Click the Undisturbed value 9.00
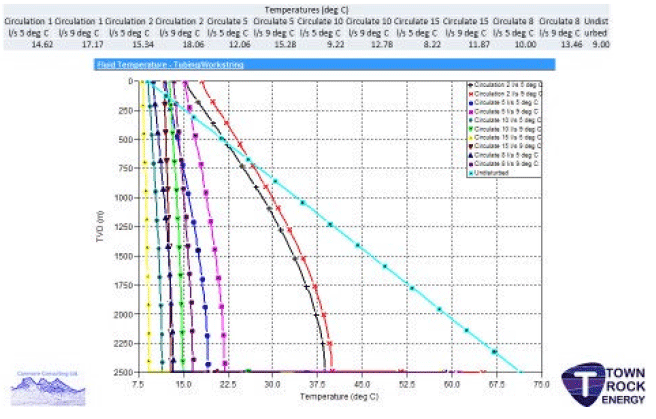This screenshot has width=656, height=419. tap(601, 44)
